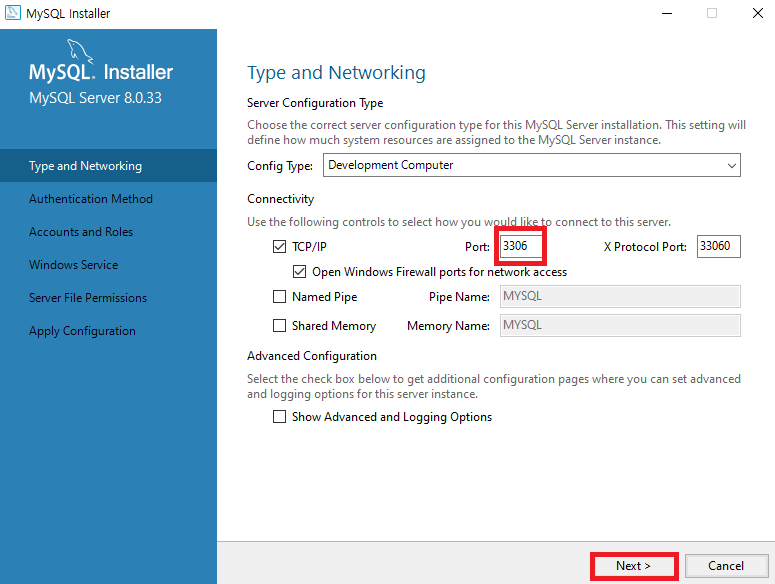775x584 pixels.
Task: Open the Config Type dropdown
Action: [x=532, y=165]
